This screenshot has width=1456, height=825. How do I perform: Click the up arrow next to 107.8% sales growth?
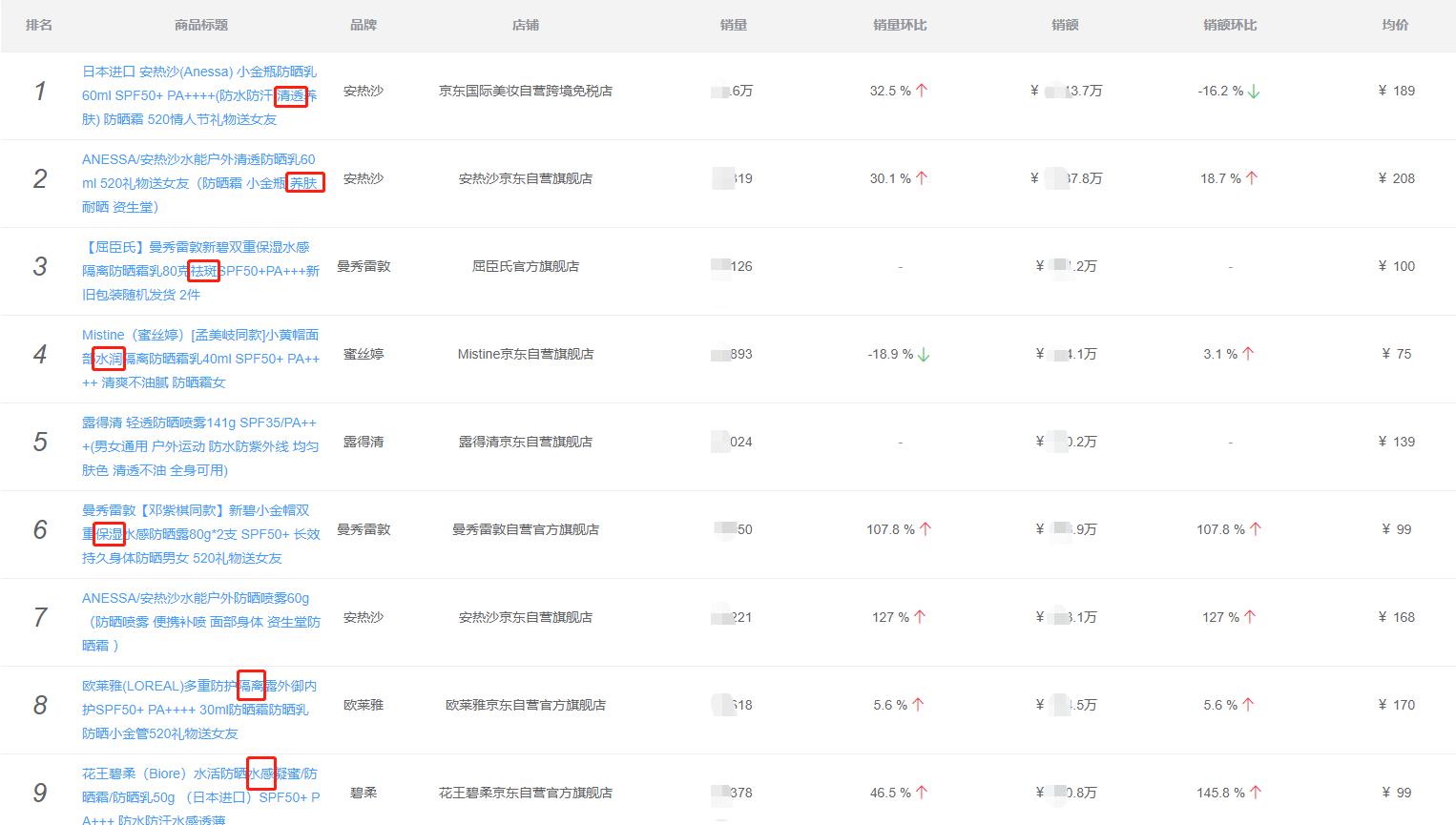coord(925,529)
